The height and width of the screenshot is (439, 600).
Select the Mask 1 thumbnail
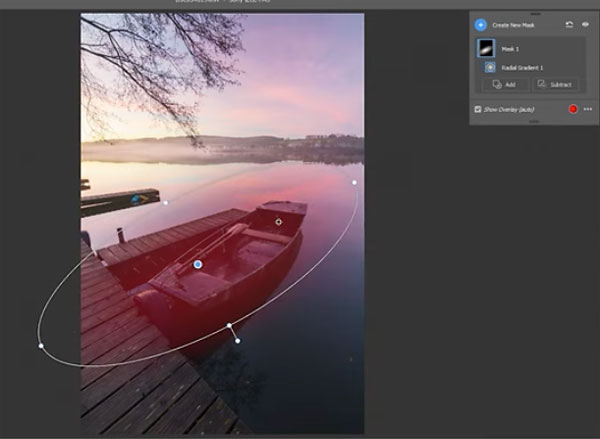point(486,48)
